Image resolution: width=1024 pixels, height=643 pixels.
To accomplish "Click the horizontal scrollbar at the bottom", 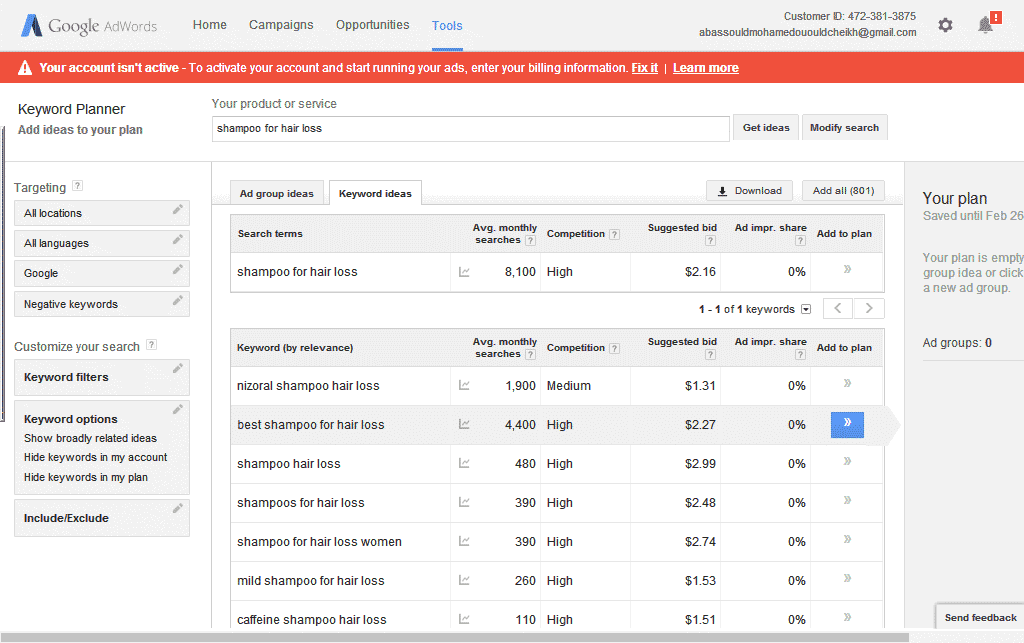I will (455, 637).
